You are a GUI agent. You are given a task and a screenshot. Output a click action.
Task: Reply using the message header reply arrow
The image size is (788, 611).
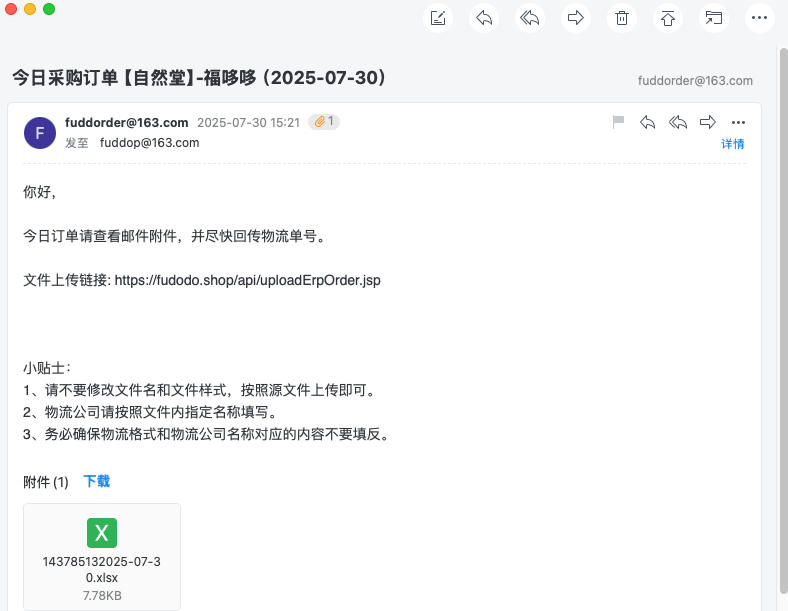coord(648,122)
